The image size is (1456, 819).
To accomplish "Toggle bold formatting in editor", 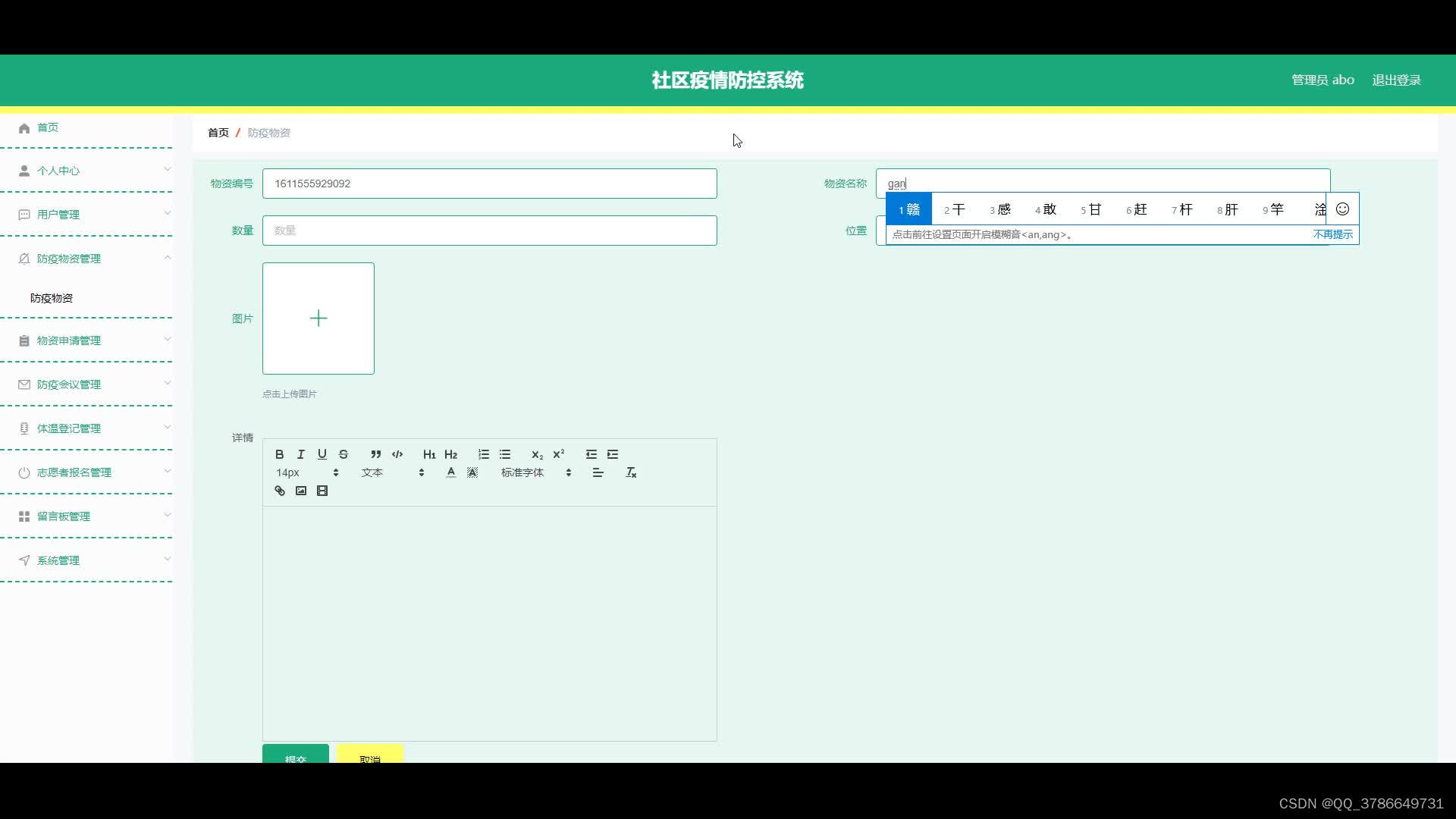I will coord(279,454).
